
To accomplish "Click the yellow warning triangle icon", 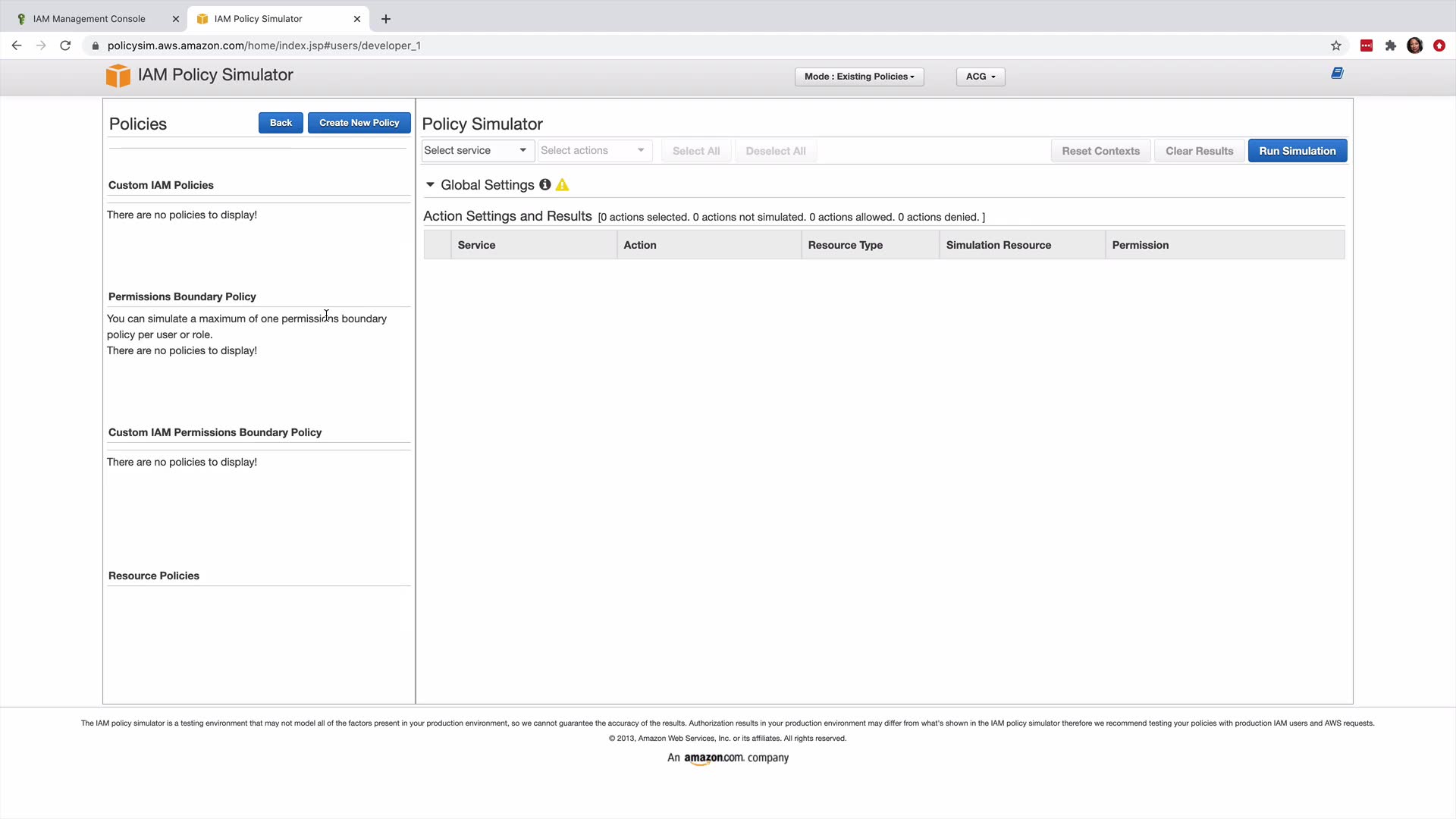I will 562,185.
